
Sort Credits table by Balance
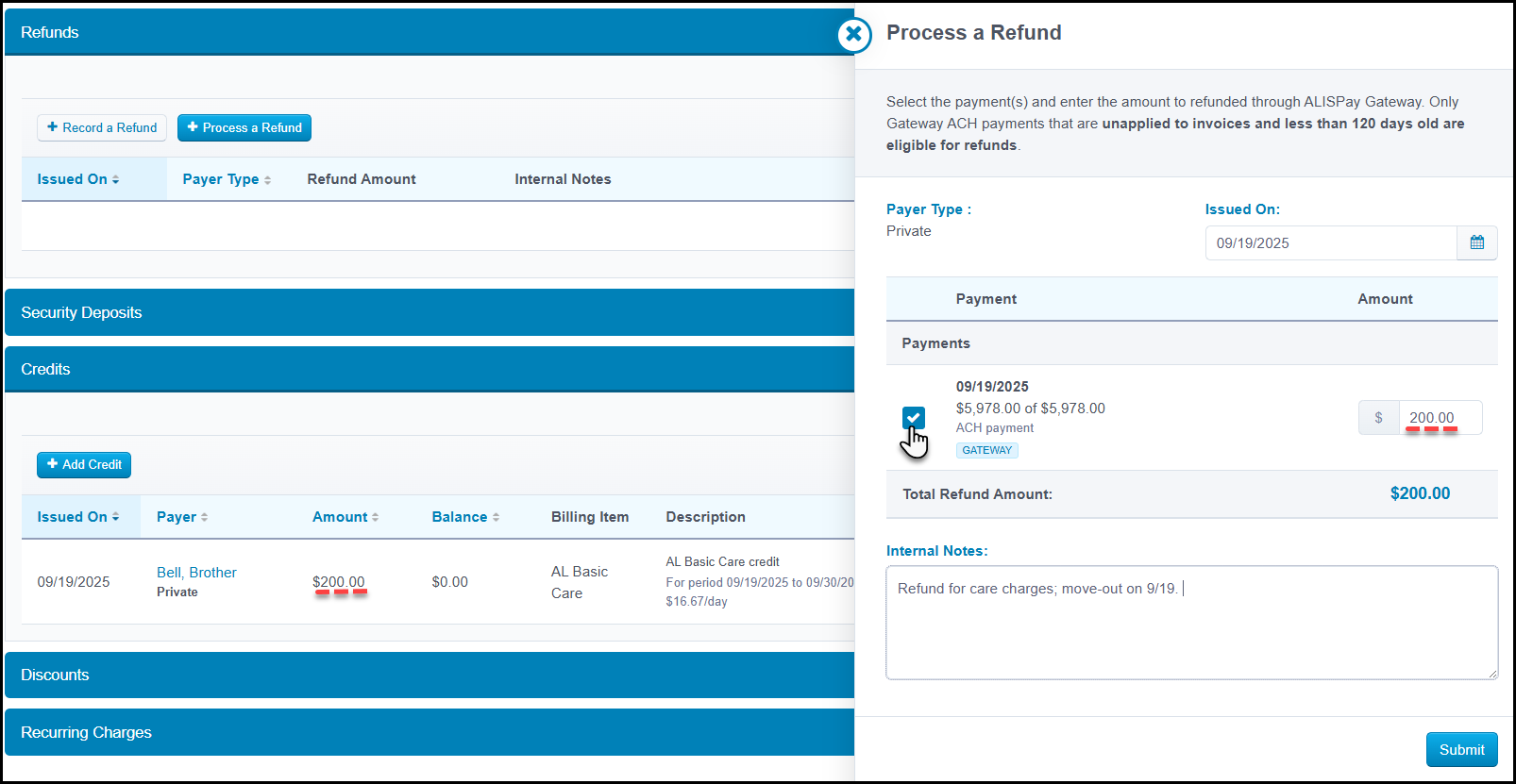(x=465, y=517)
